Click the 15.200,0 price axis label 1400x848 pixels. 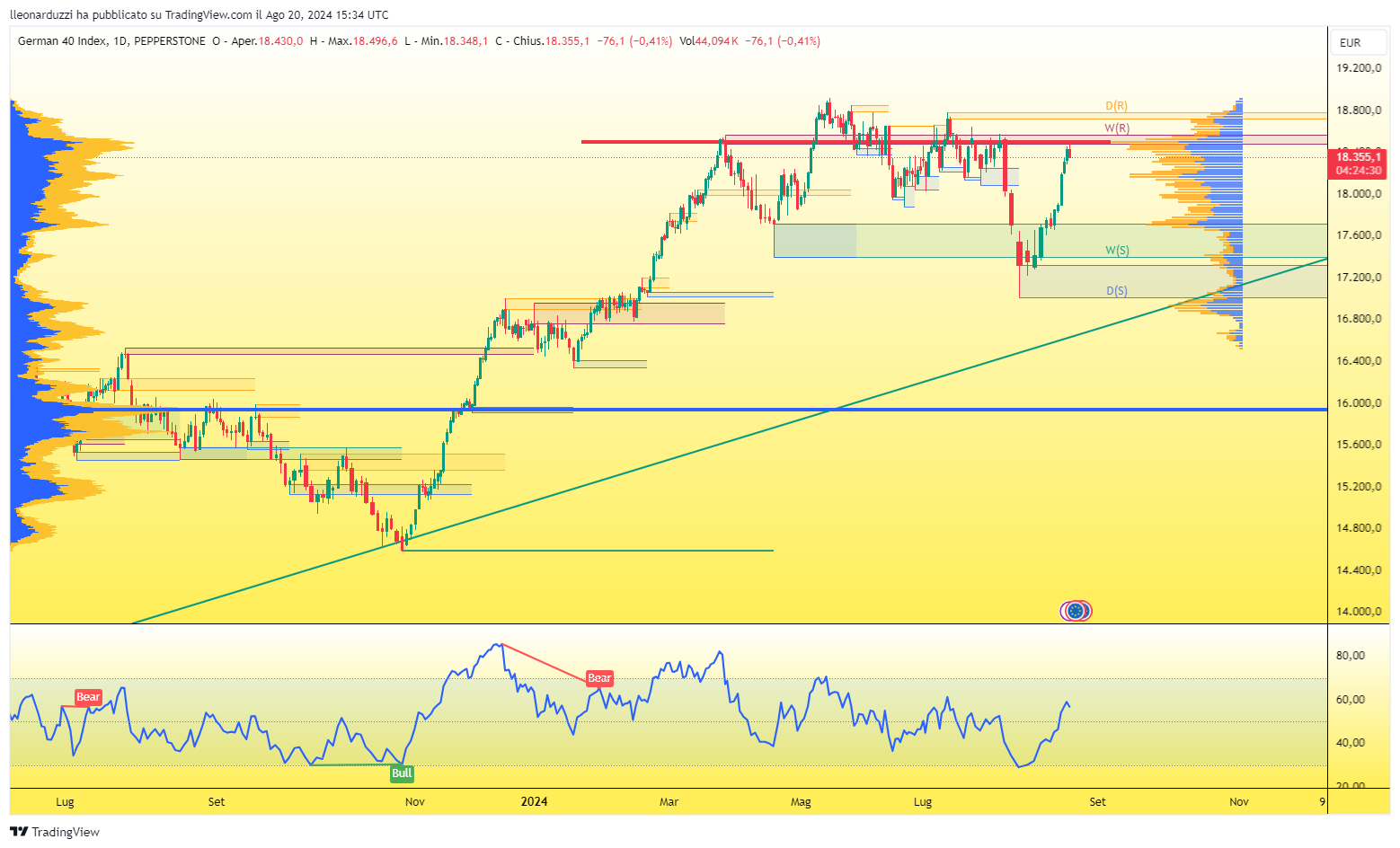1358,487
